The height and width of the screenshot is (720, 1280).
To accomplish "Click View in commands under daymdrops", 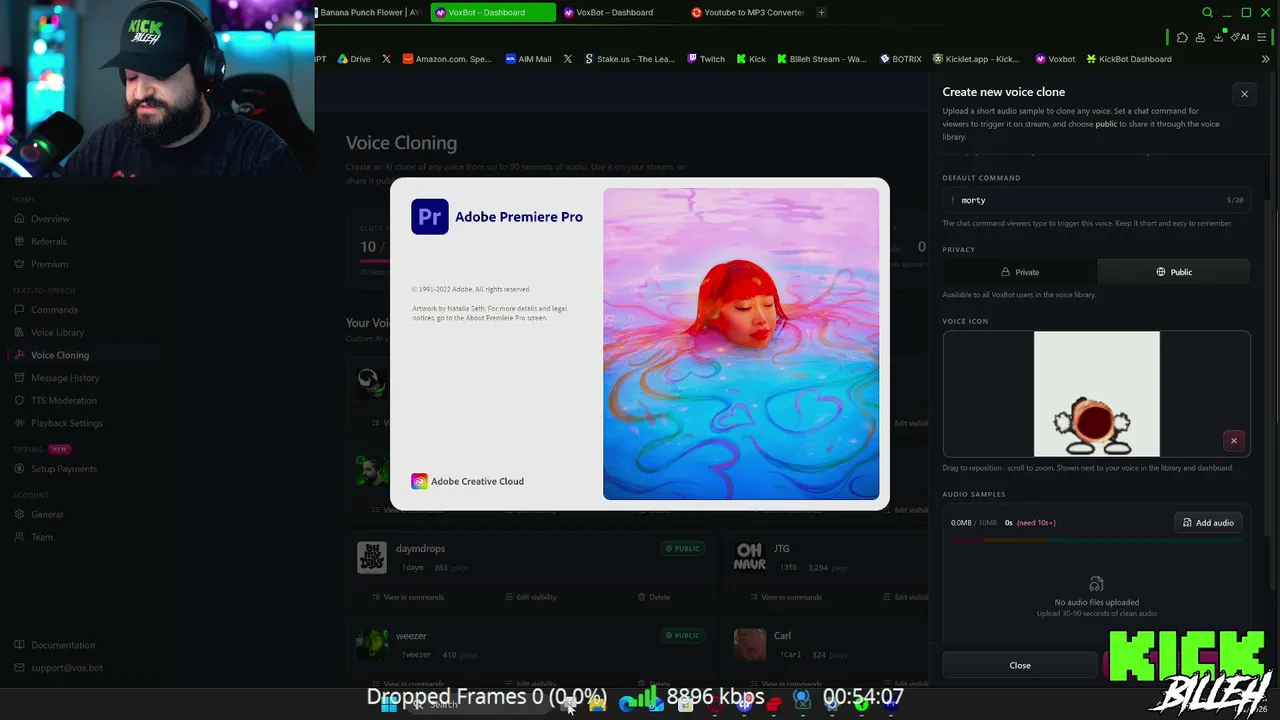I will click(x=407, y=597).
